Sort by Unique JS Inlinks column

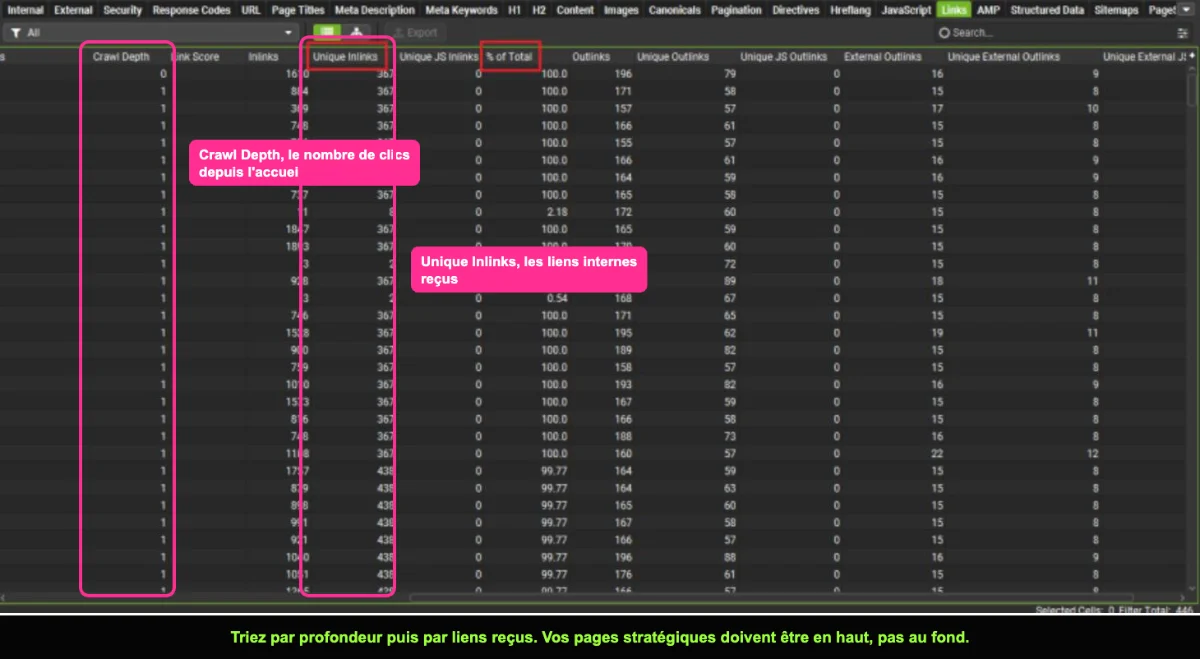click(439, 57)
